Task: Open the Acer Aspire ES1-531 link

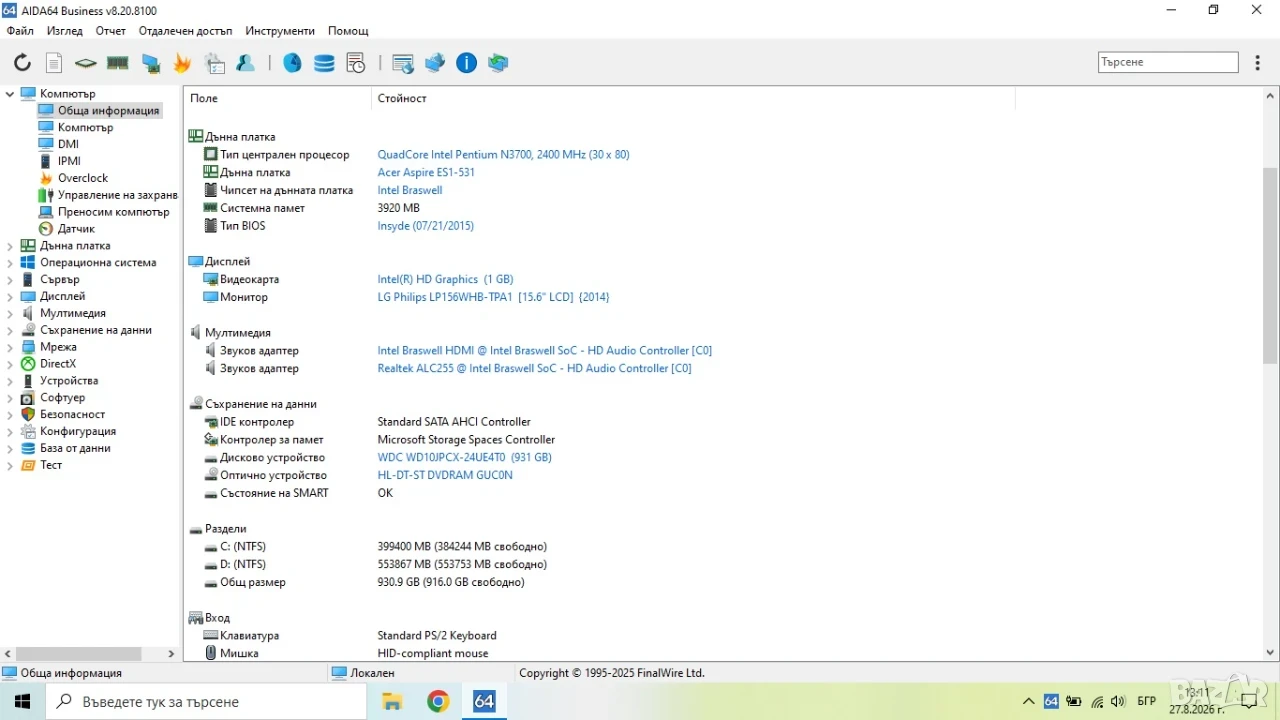Action: (426, 173)
